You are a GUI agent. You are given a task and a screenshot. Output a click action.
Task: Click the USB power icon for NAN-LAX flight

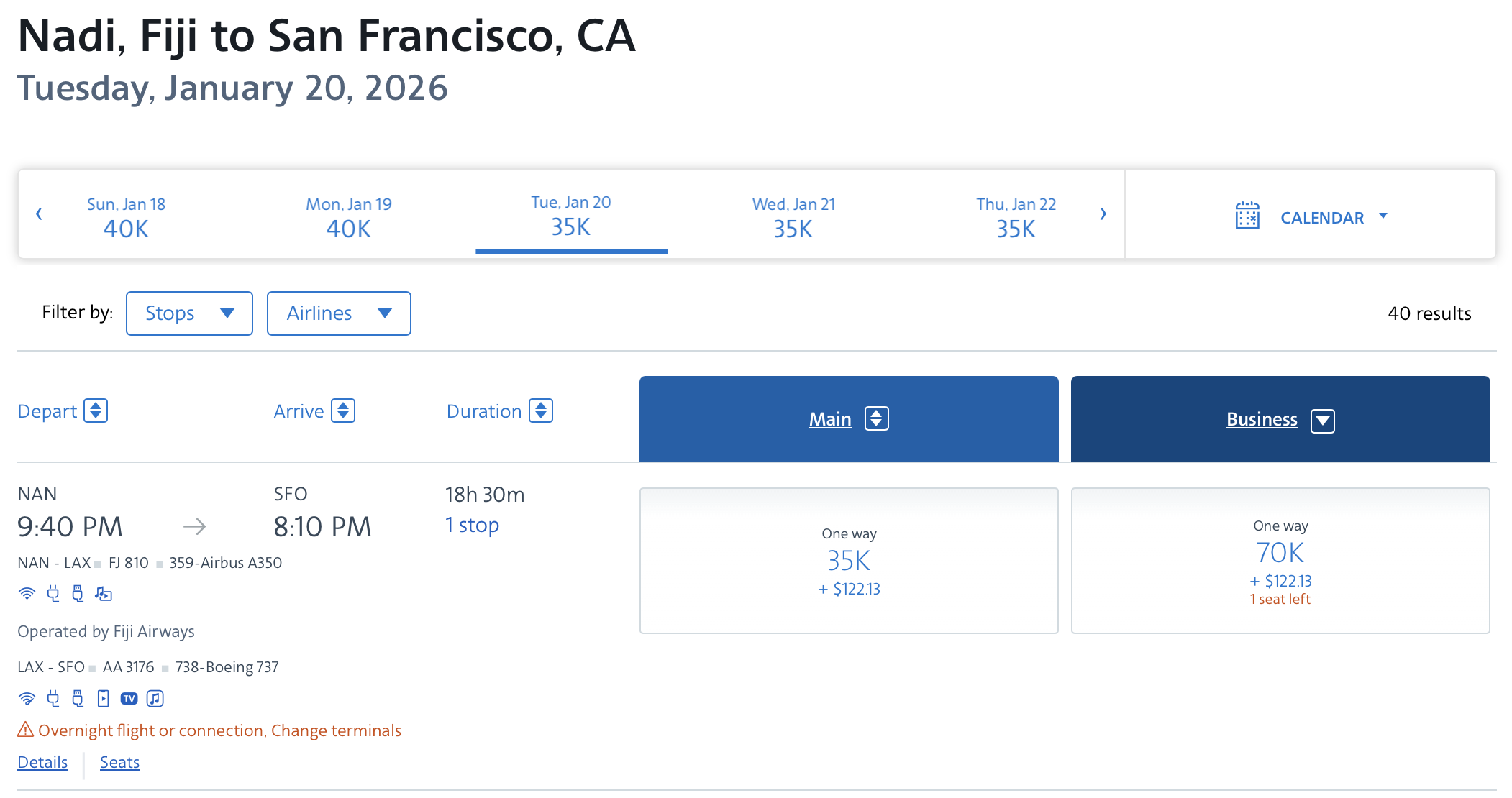pos(78,594)
